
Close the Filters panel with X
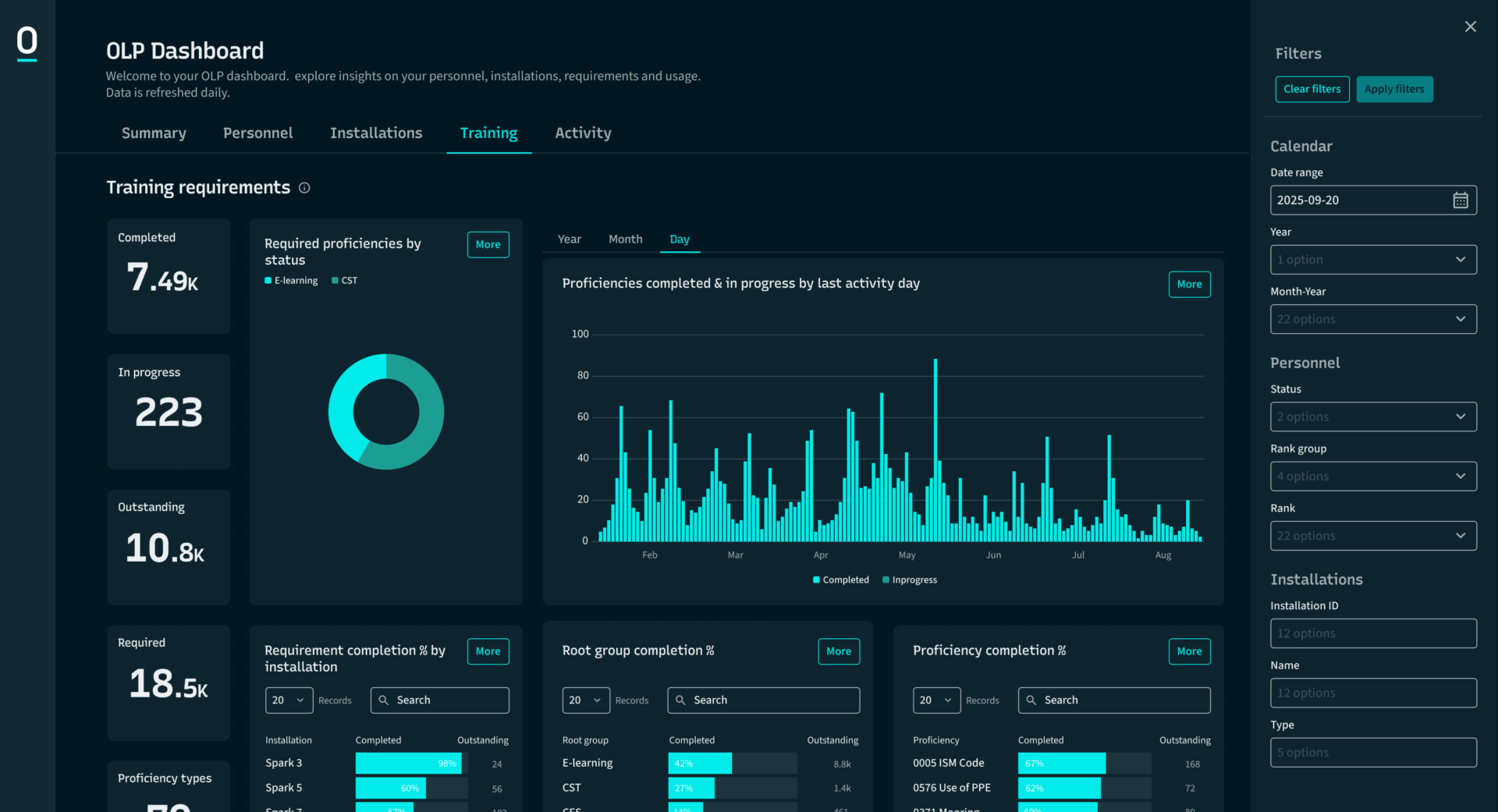[x=1470, y=27]
